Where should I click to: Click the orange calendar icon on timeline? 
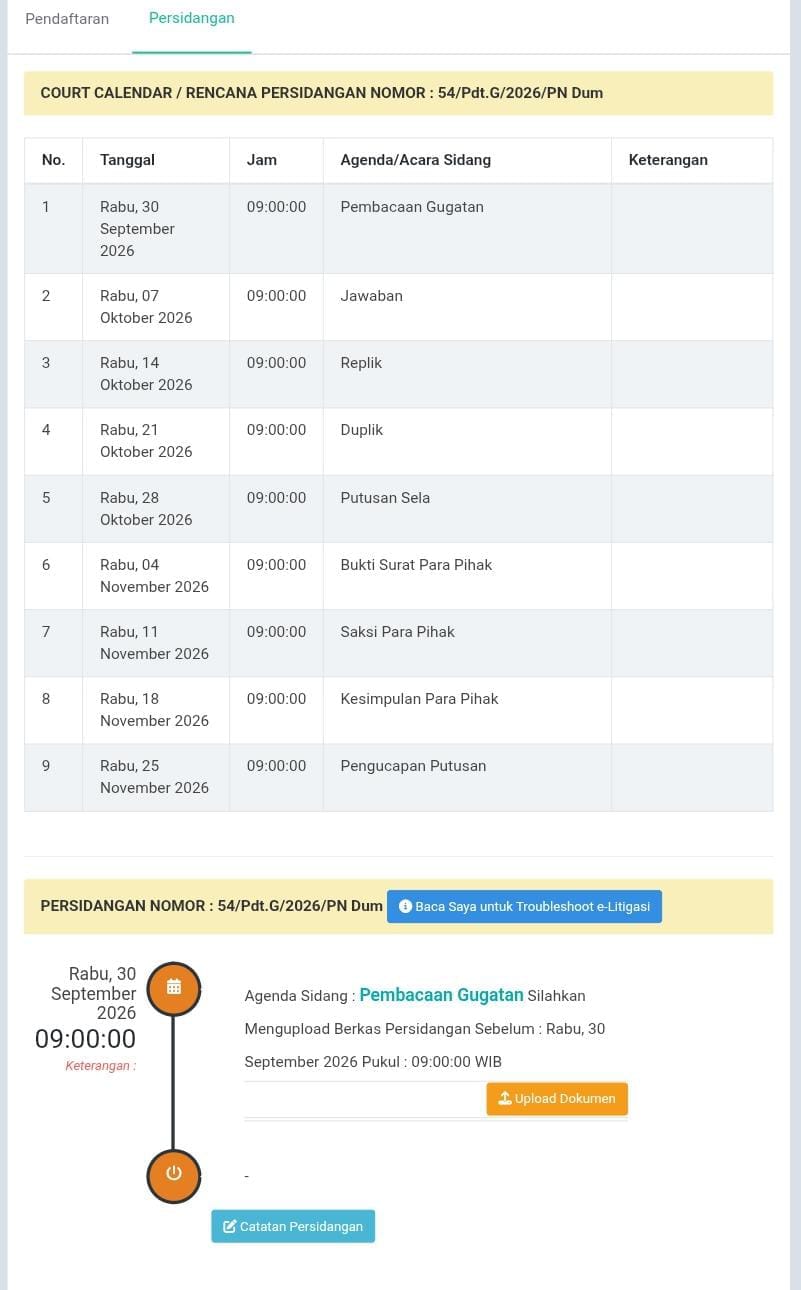pyautogui.click(x=174, y=987)
